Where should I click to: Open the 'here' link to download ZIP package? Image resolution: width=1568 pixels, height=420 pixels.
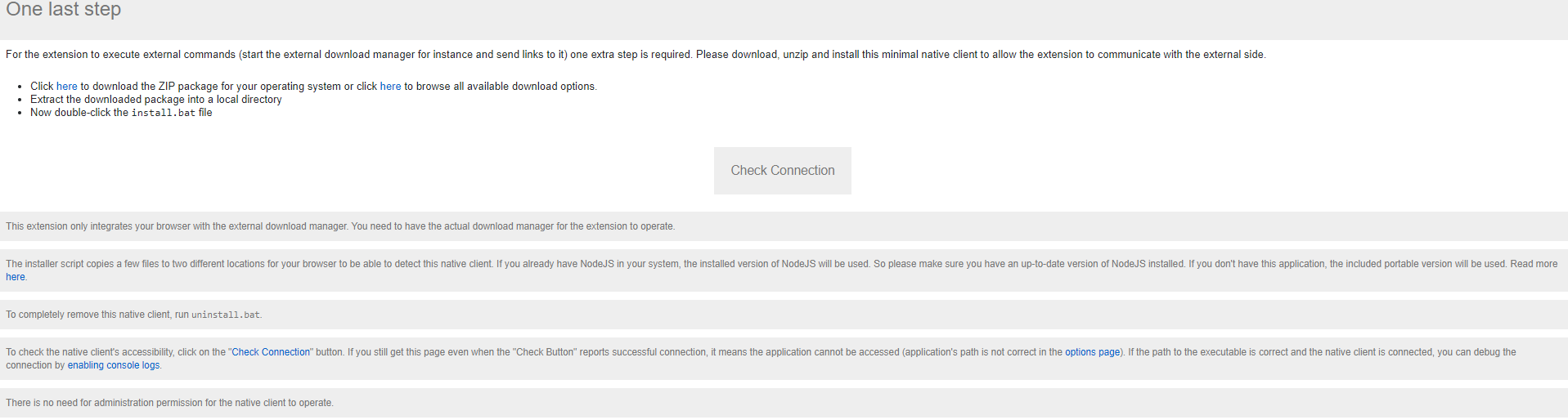(66, 87)
